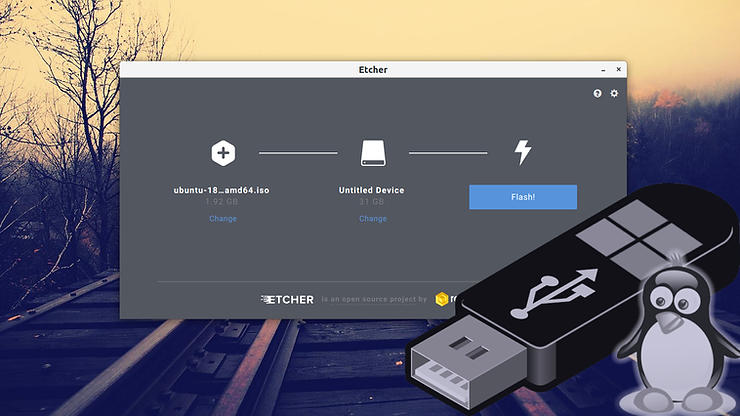Click the 31 GB drive size text
This screenshot has width=740, height=416.
click(x=371, y=202)
